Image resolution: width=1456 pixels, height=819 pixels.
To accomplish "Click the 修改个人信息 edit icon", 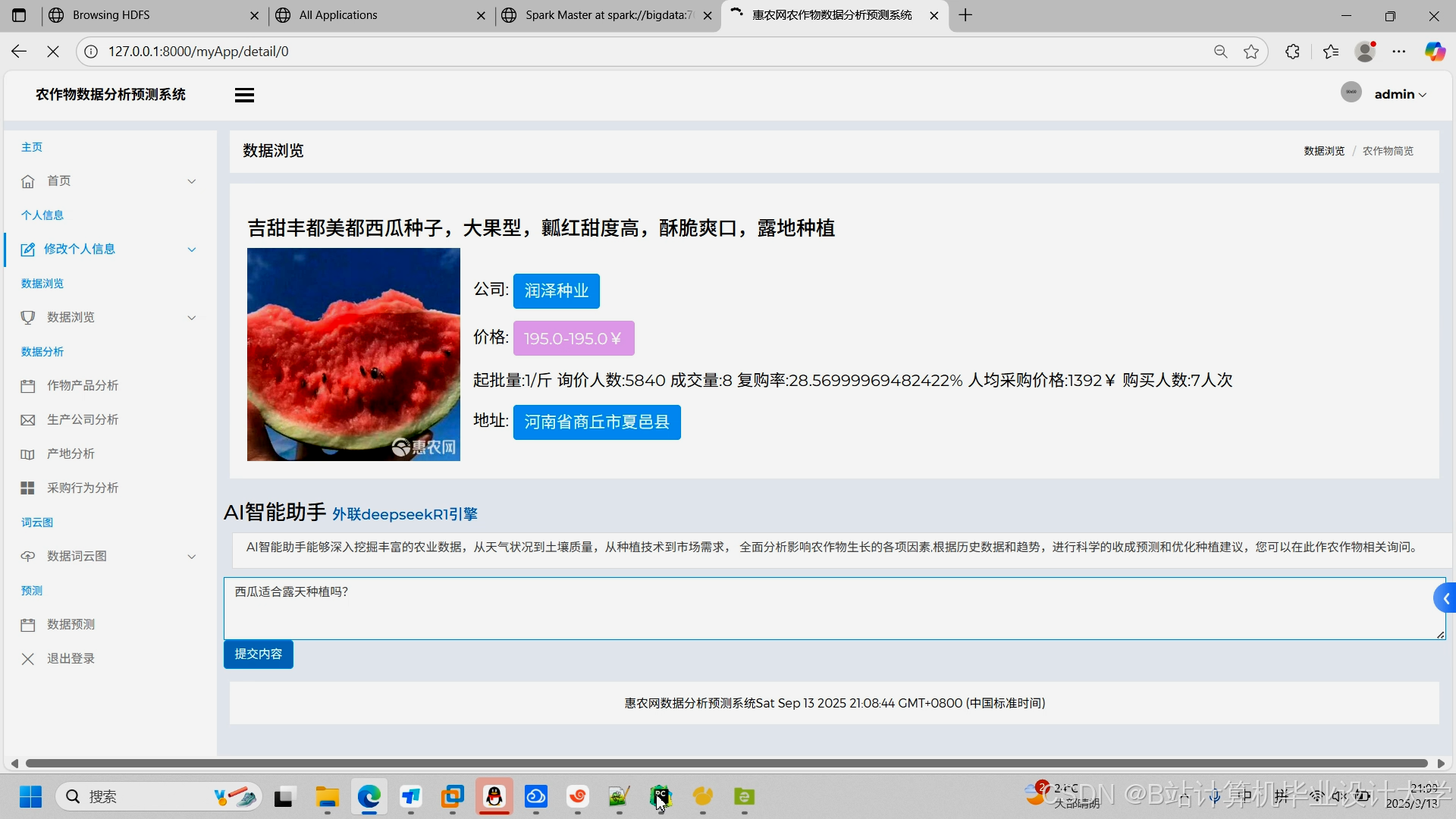I will (27, 249).
